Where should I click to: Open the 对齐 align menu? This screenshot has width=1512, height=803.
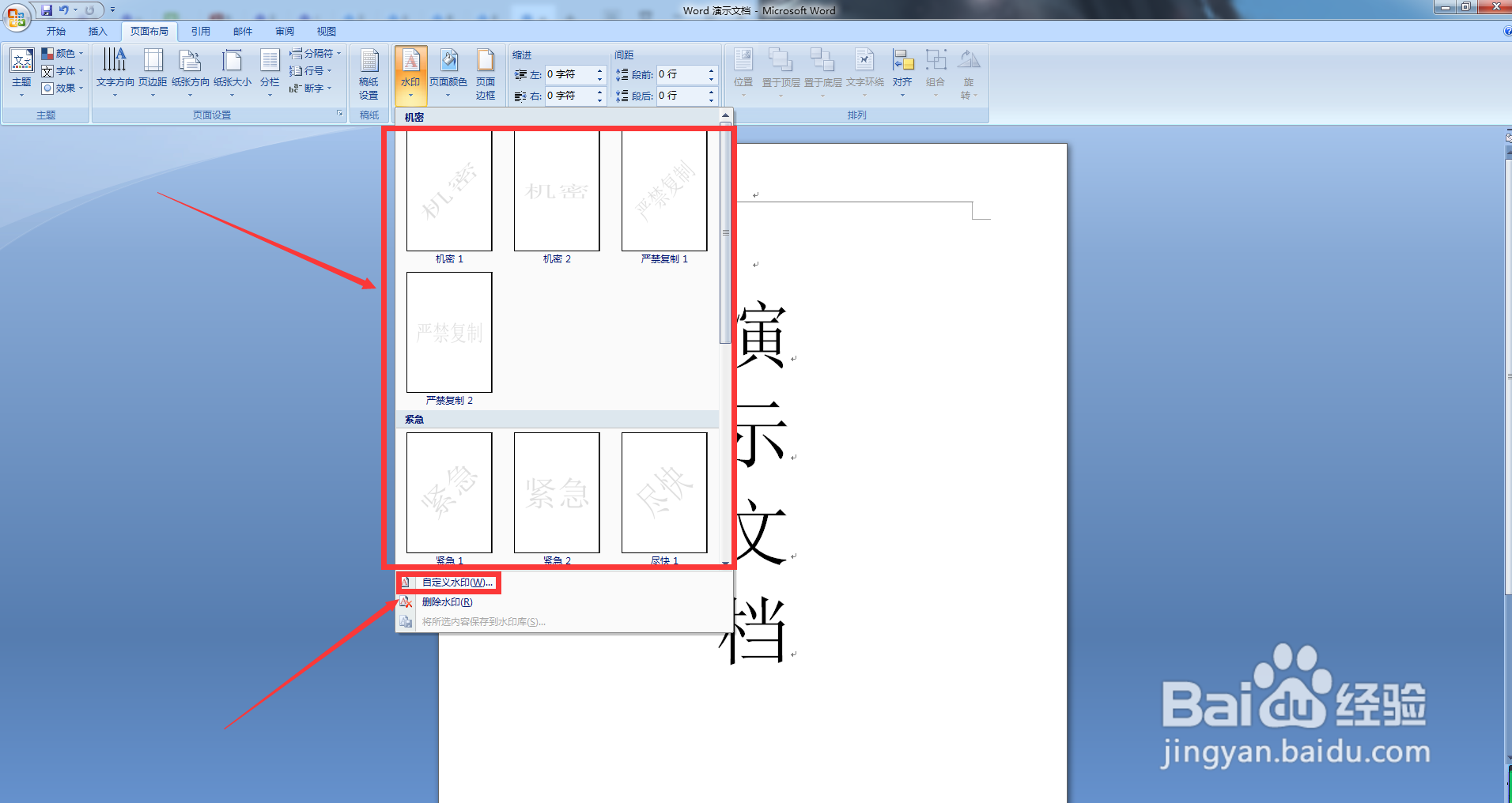[902, 73]
